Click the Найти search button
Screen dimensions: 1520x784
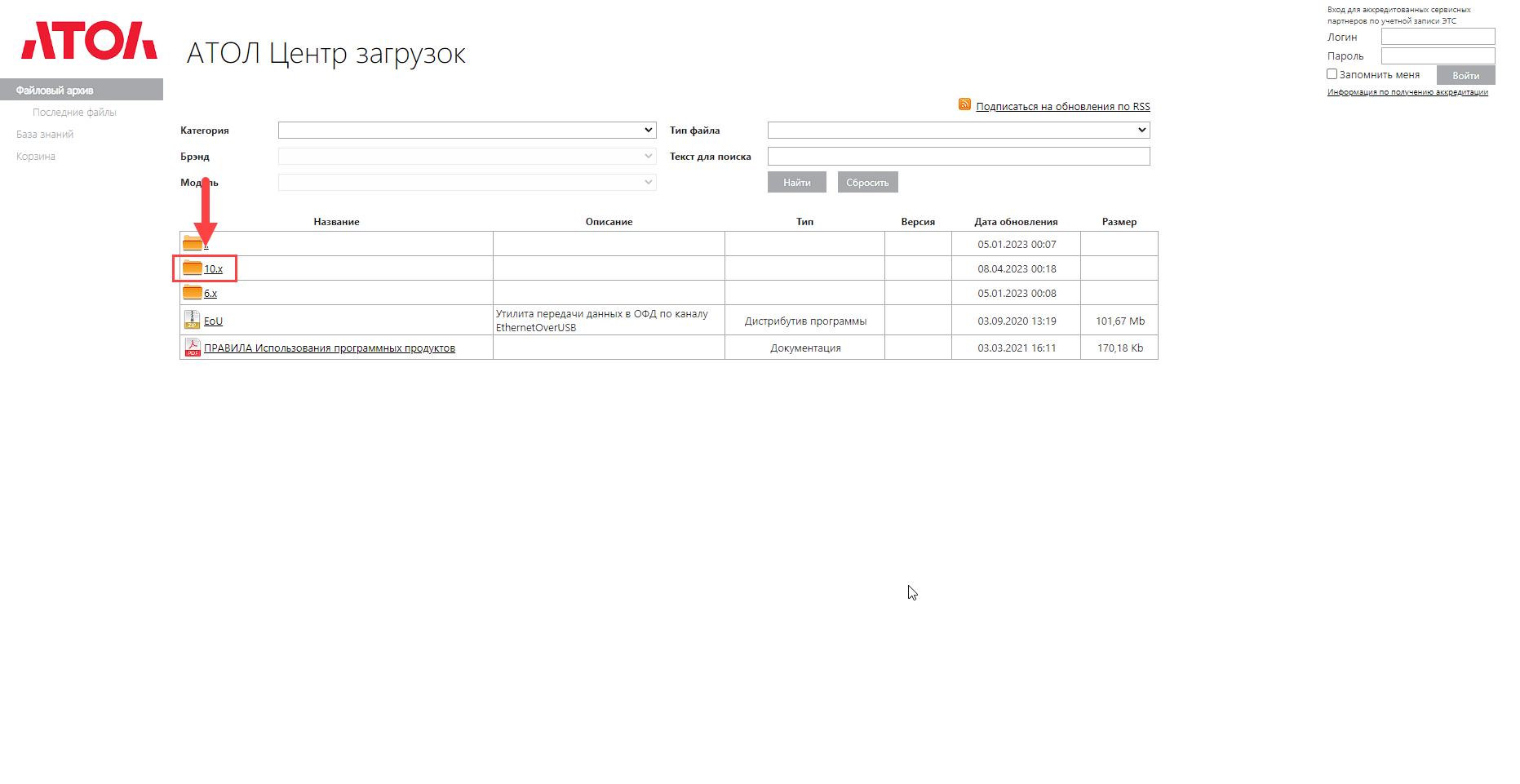(797, 182)
